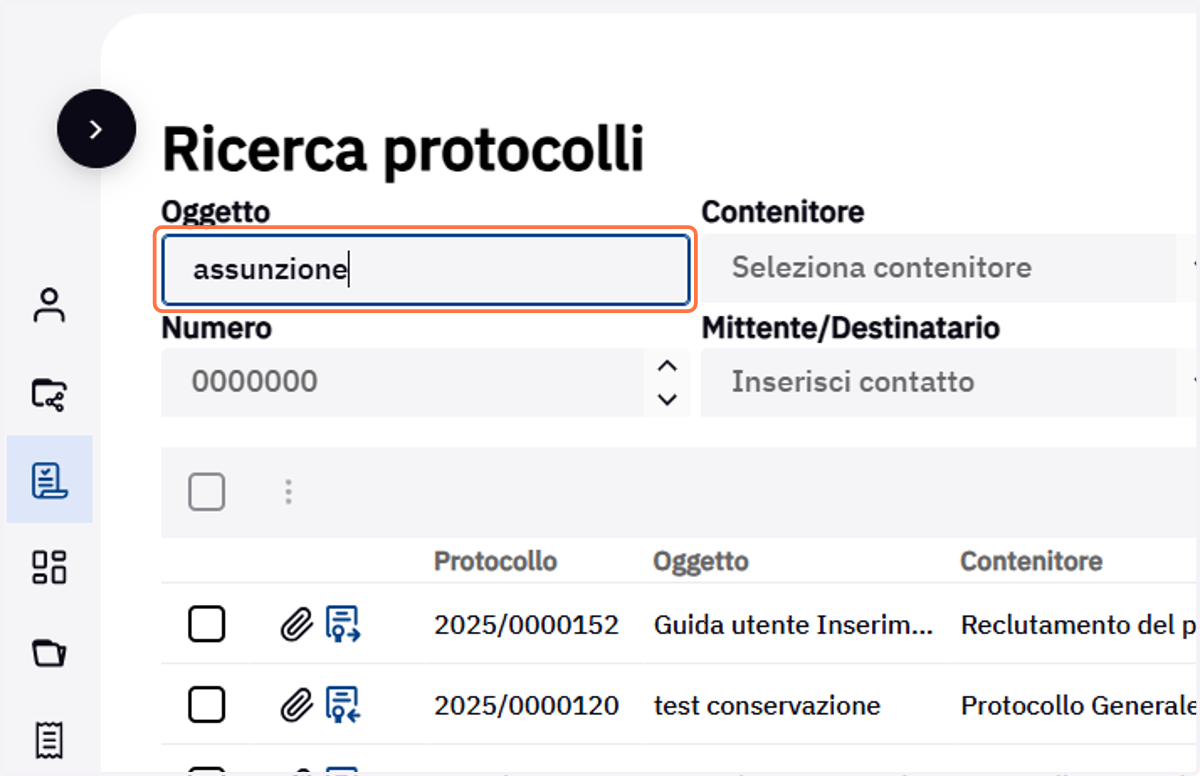Viewport: 1200px width, 776px height.
Task: Expand the sidebar with the arrow button
Action: coord(96,129)
